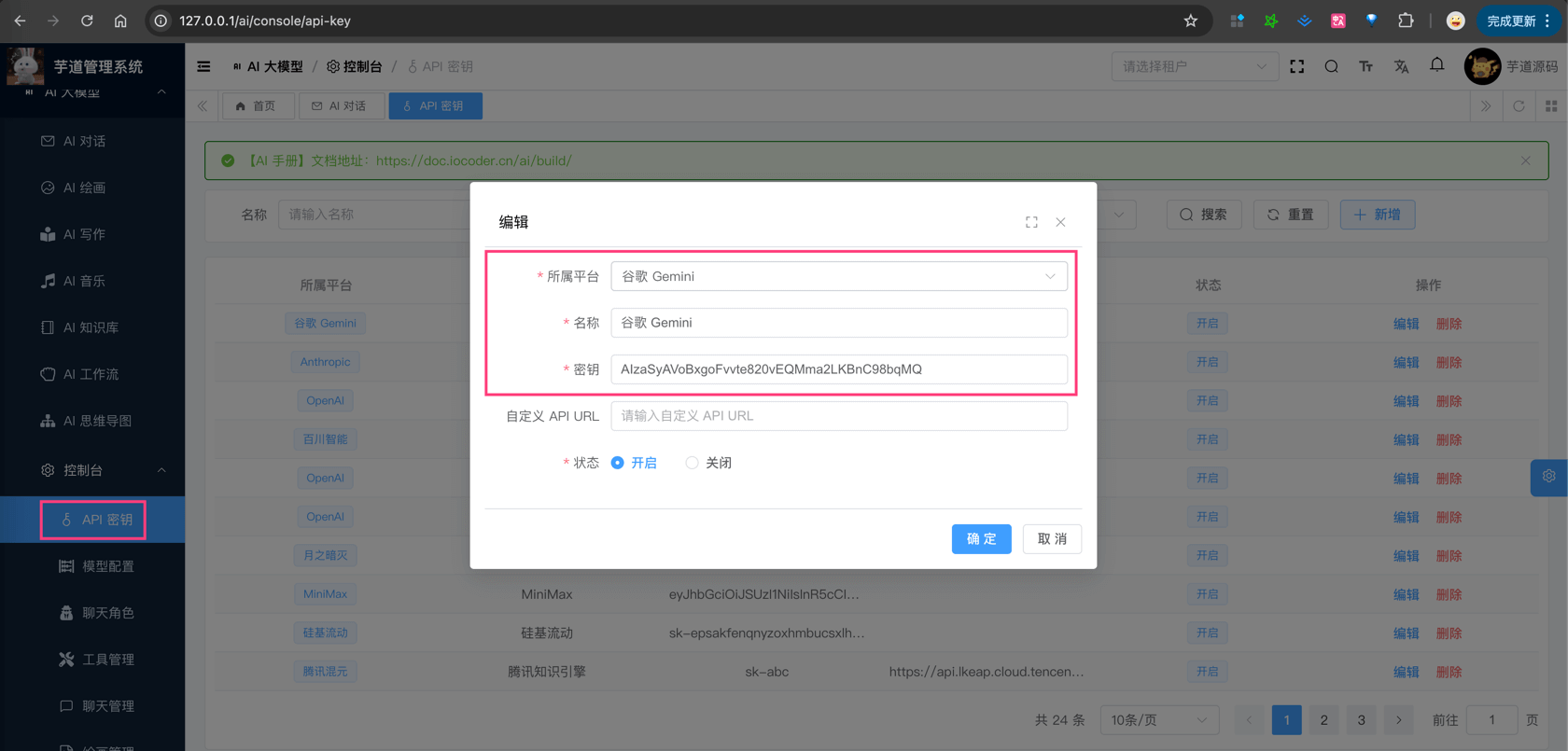Open 模型配置 in the sidebar menu
Screen dimensions: 1568x751
click(x=108, y=566)
